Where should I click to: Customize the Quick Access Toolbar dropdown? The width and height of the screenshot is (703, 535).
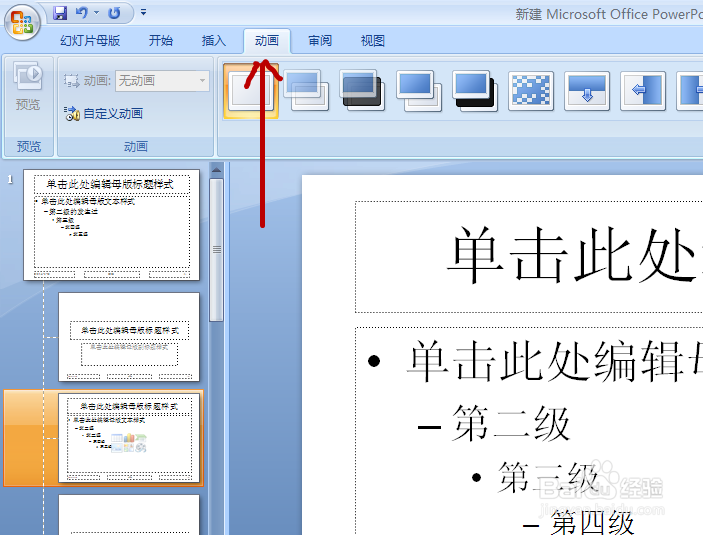click(x=143, y=13)
